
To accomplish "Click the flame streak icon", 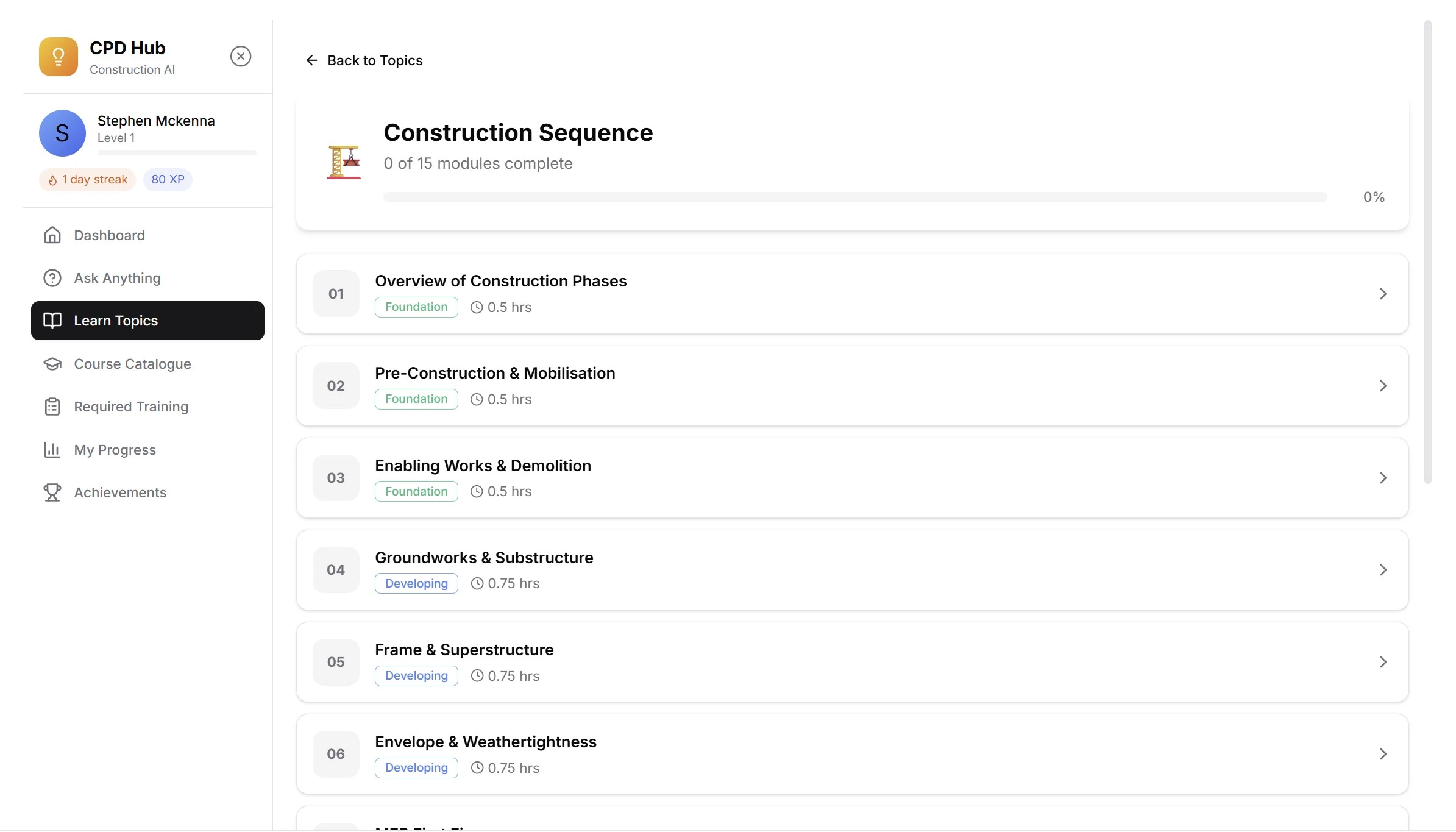I will (52, 180).
